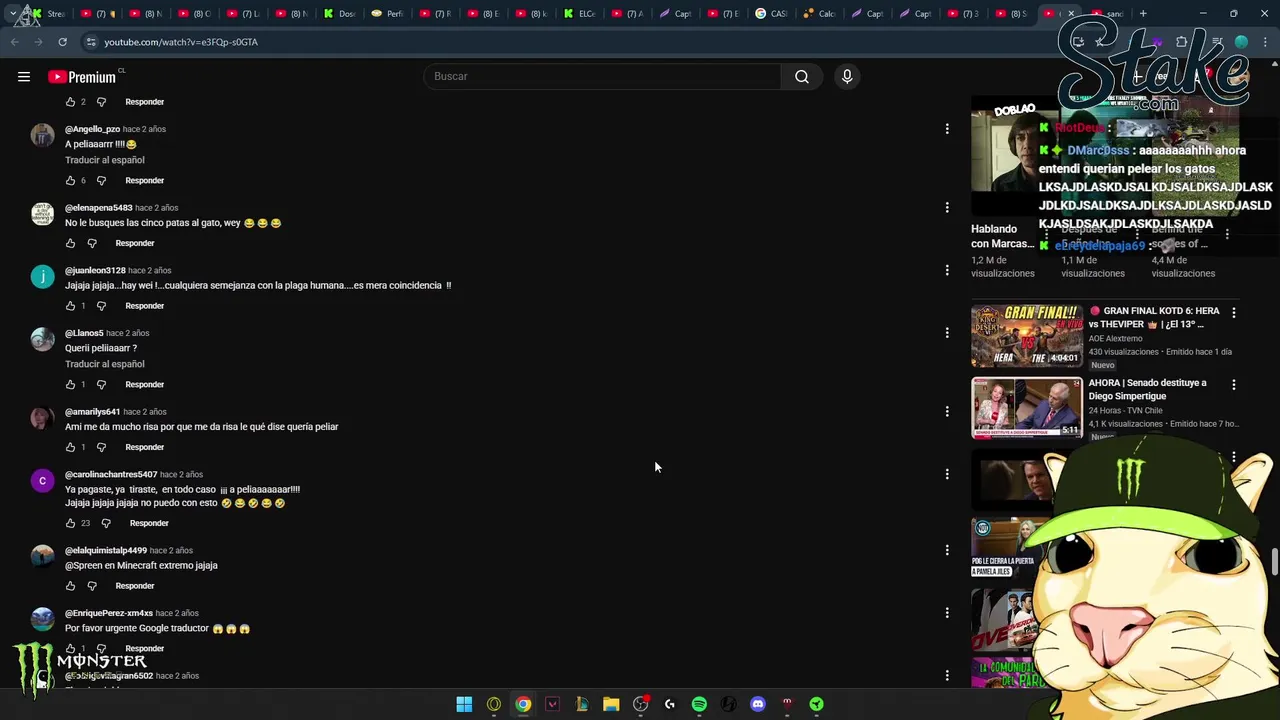This screenshot has height=720, width=1280.
Task: Dislike the comment by @Angello_pzo
Action: tap(101, 180)
